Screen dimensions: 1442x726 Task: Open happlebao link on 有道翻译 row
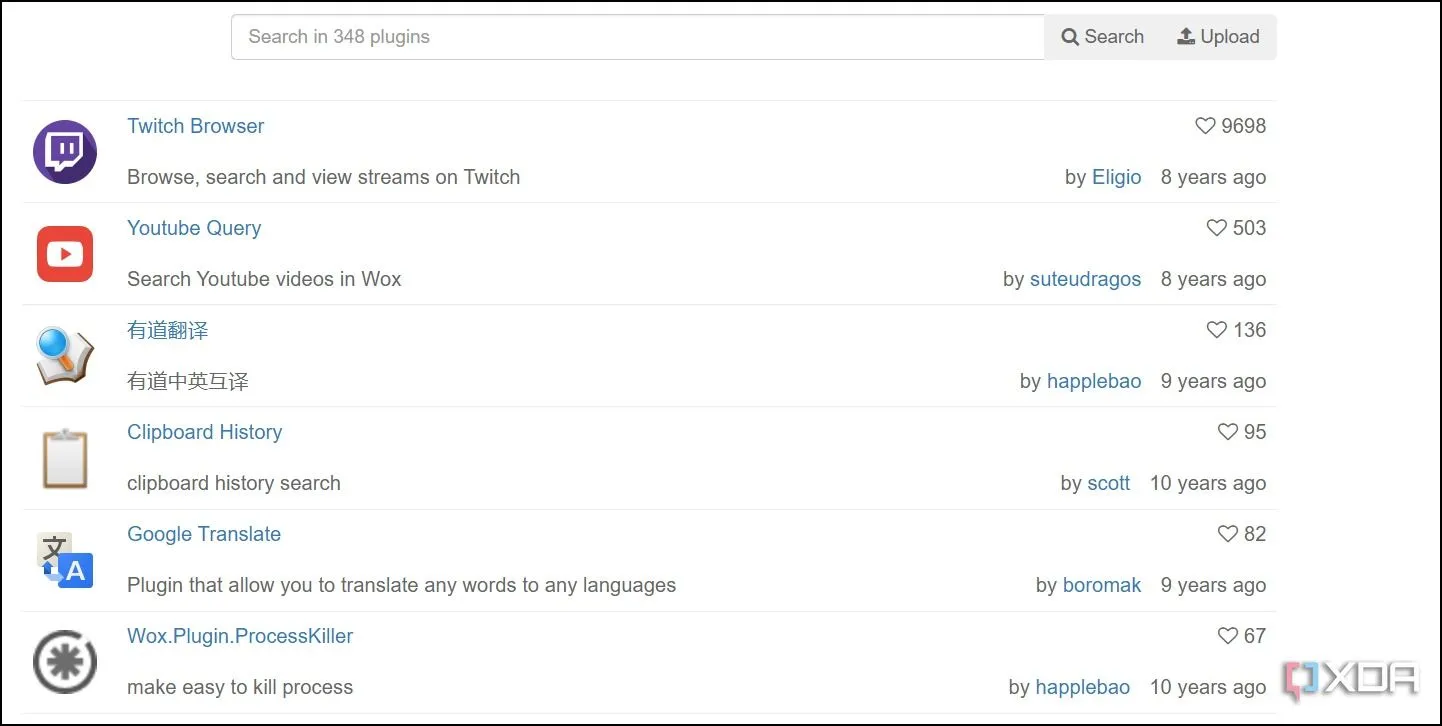click(x=1094, y=381)
